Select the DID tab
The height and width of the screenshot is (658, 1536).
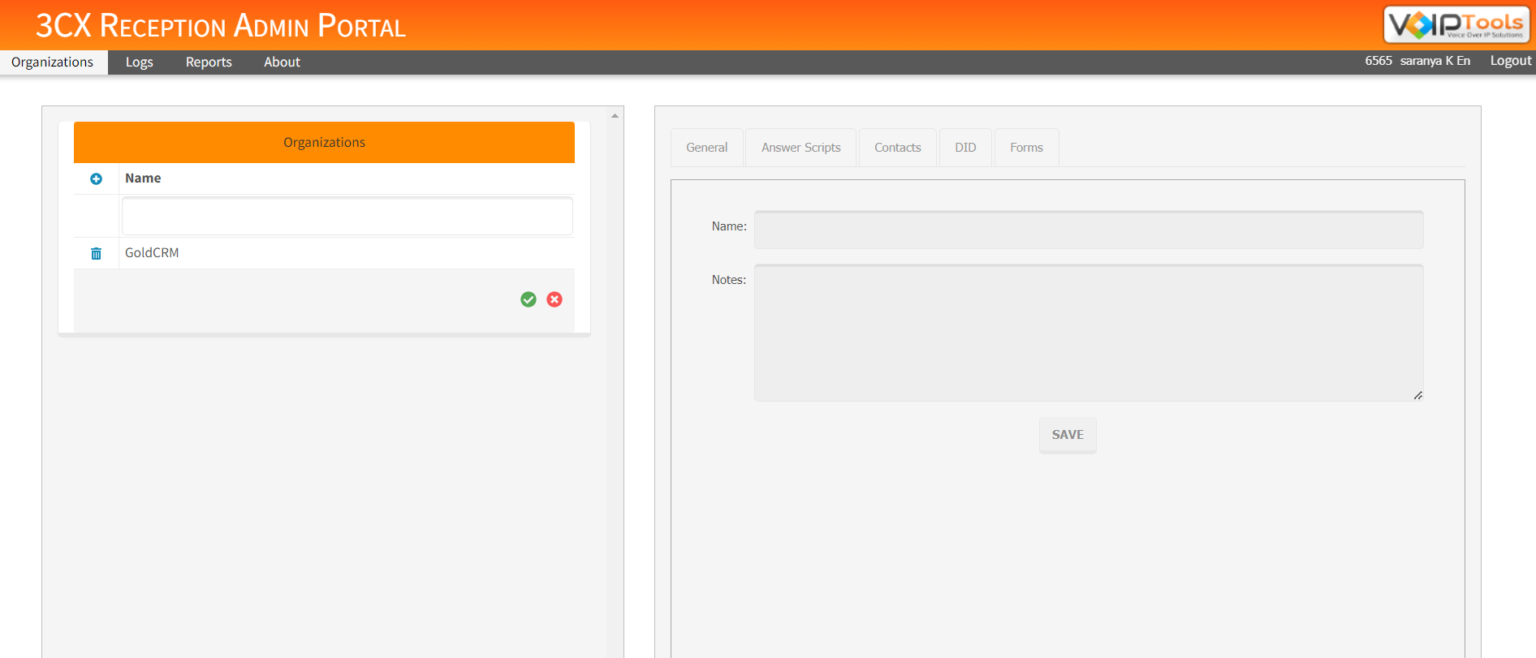pos(965,147)
